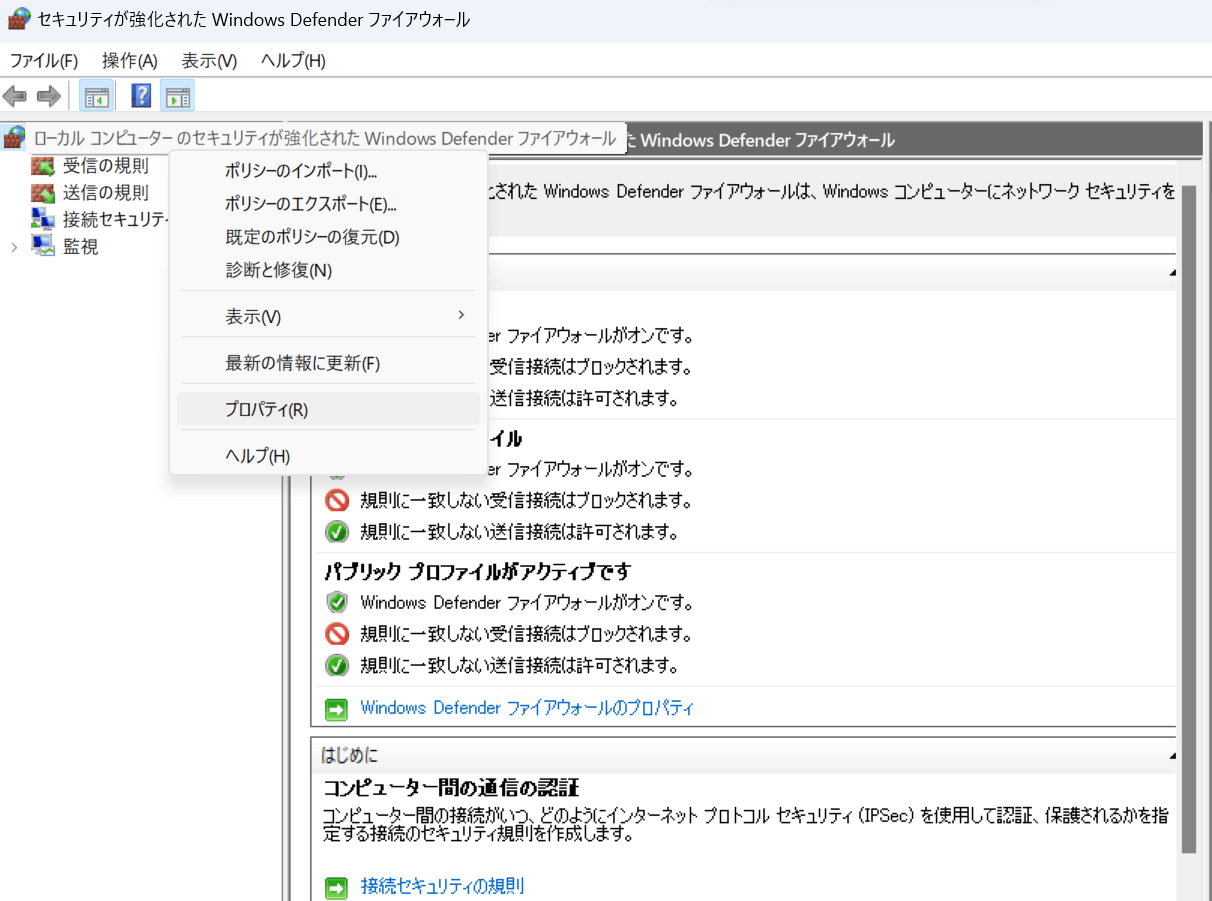Open the 操作(A) menu

click(x=130, y=60)
